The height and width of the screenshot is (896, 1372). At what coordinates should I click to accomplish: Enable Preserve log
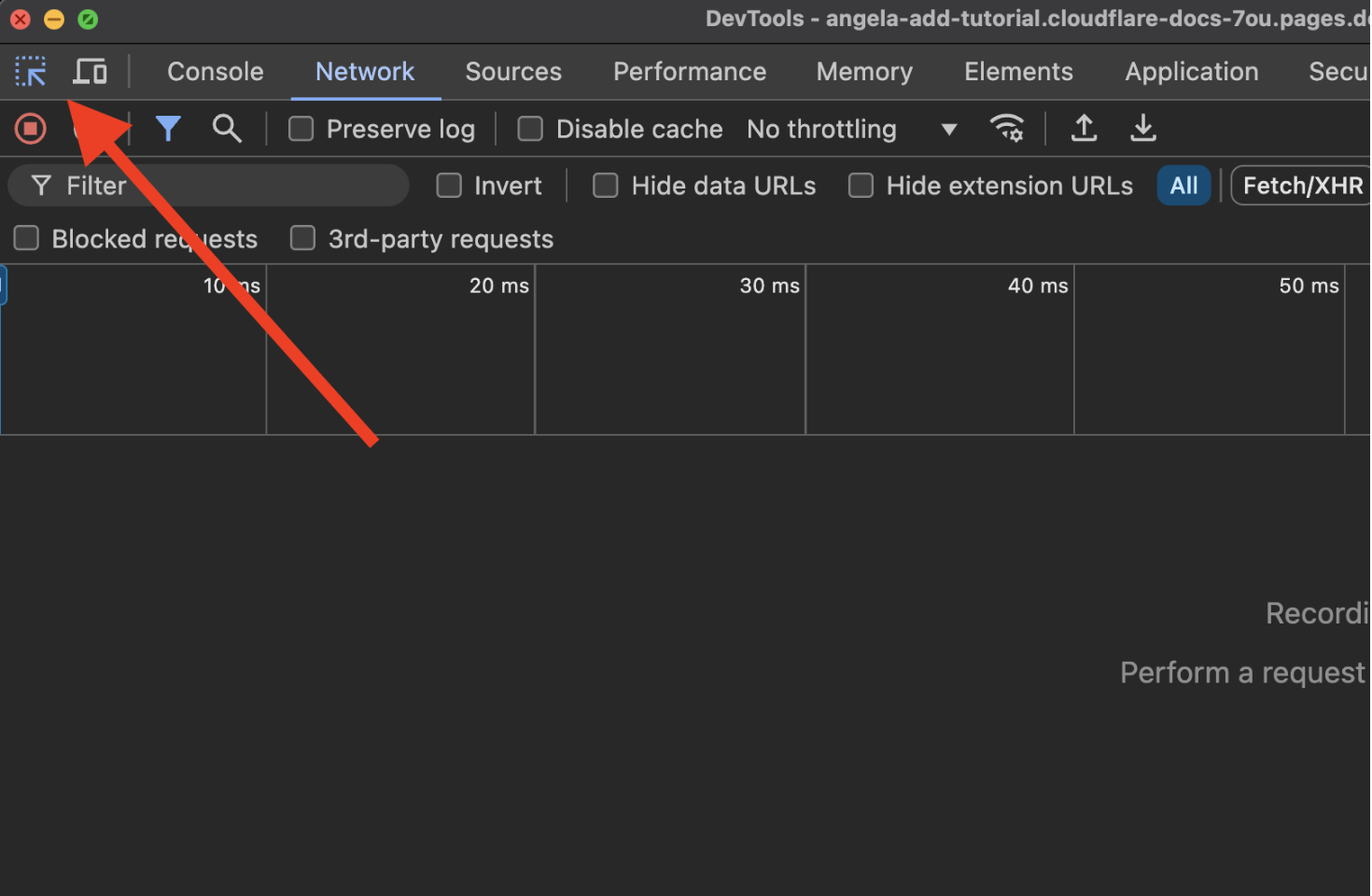pos(301,129)
